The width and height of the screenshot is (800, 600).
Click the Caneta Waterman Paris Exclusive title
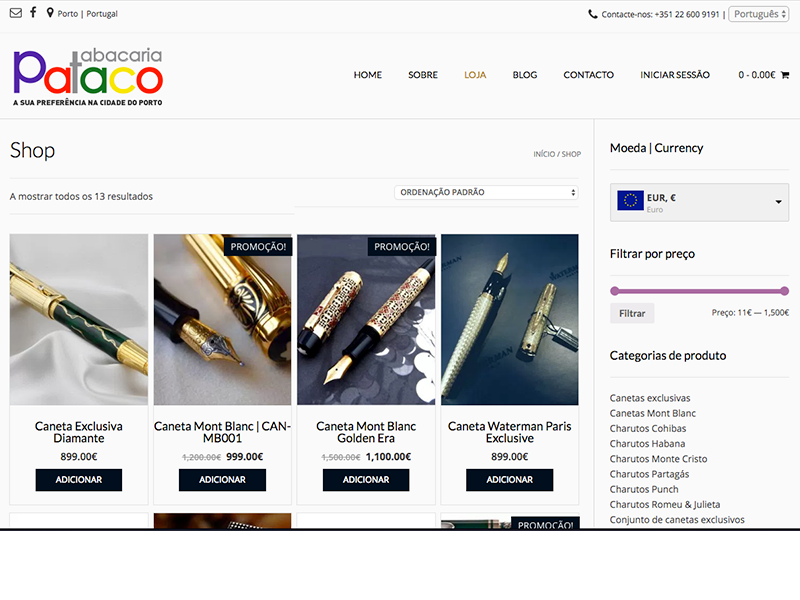click(x=510, y=432)
